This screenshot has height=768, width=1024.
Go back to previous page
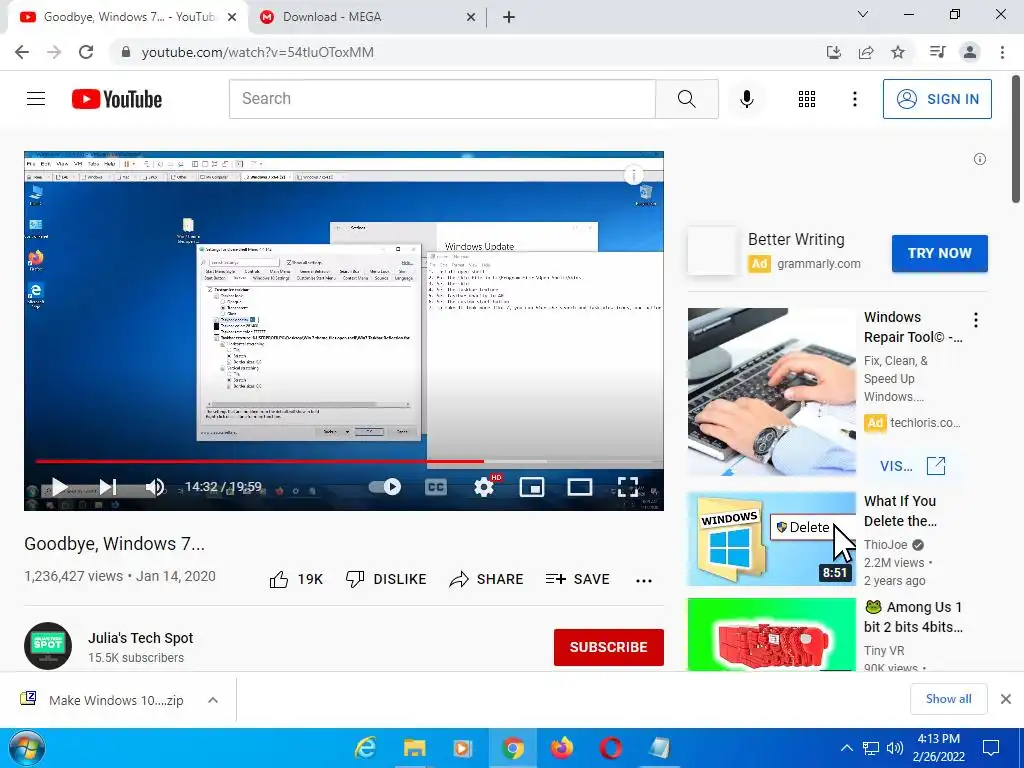point(22,52)
